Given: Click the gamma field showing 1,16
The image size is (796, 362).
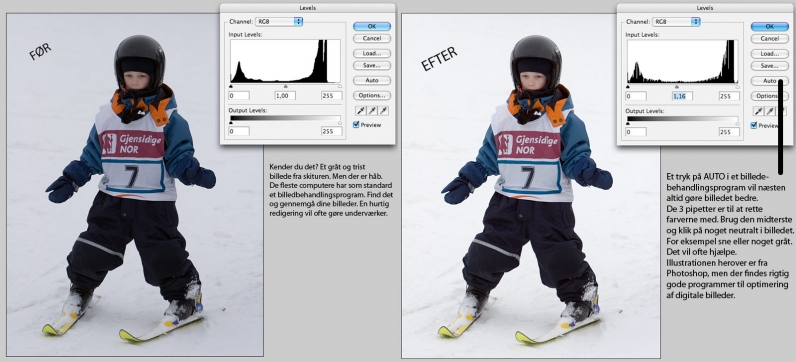Looking at the screenshot, I should [682, 96].
